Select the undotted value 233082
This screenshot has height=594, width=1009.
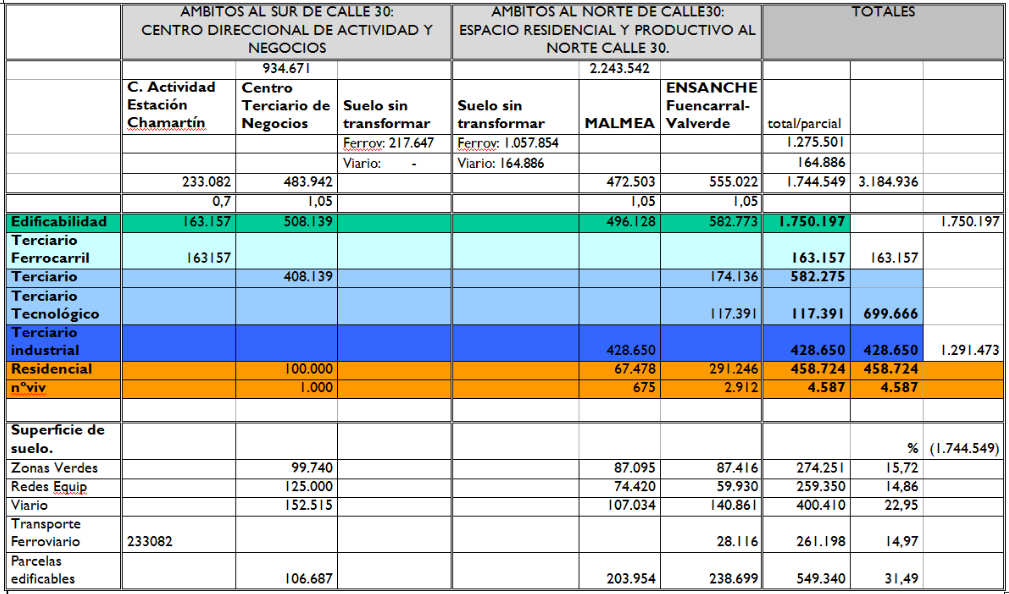(150, 542)
